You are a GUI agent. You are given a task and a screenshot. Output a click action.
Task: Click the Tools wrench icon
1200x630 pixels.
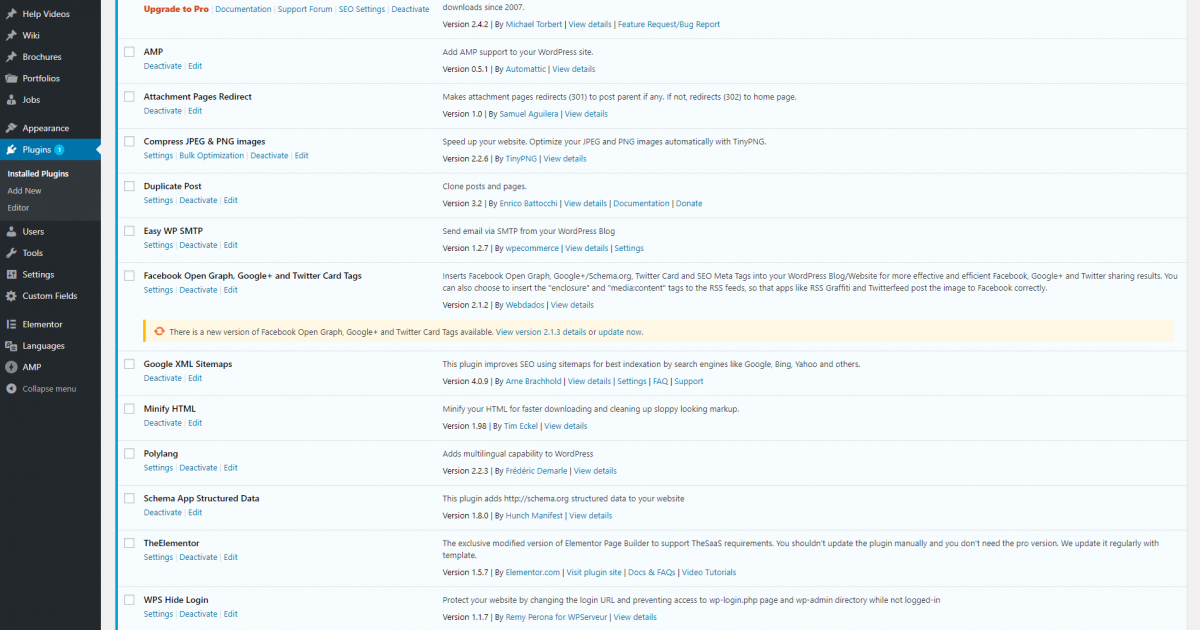tap(11, 253)
